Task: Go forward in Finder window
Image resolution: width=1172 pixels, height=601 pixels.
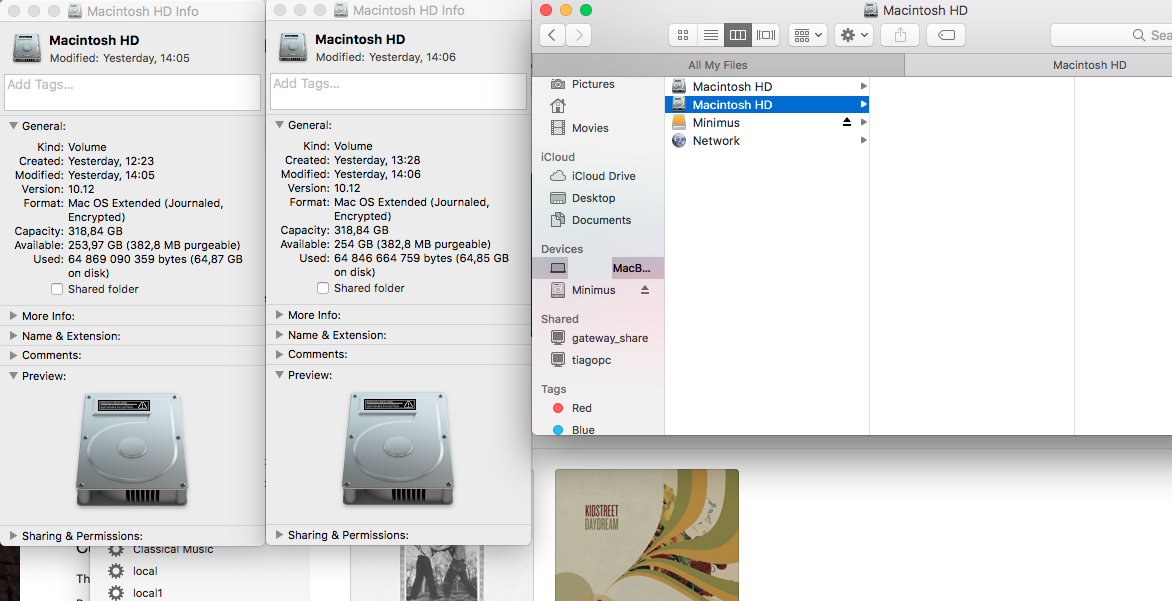Action: coord(579,34)
